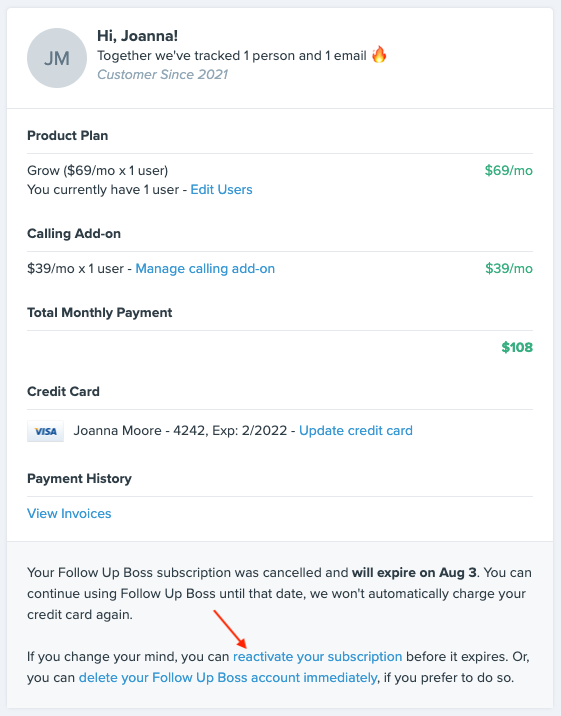Viewport: 561px width, 716px height.
Task: Click the fire emoji icon
Action: (x=379, y=55)
